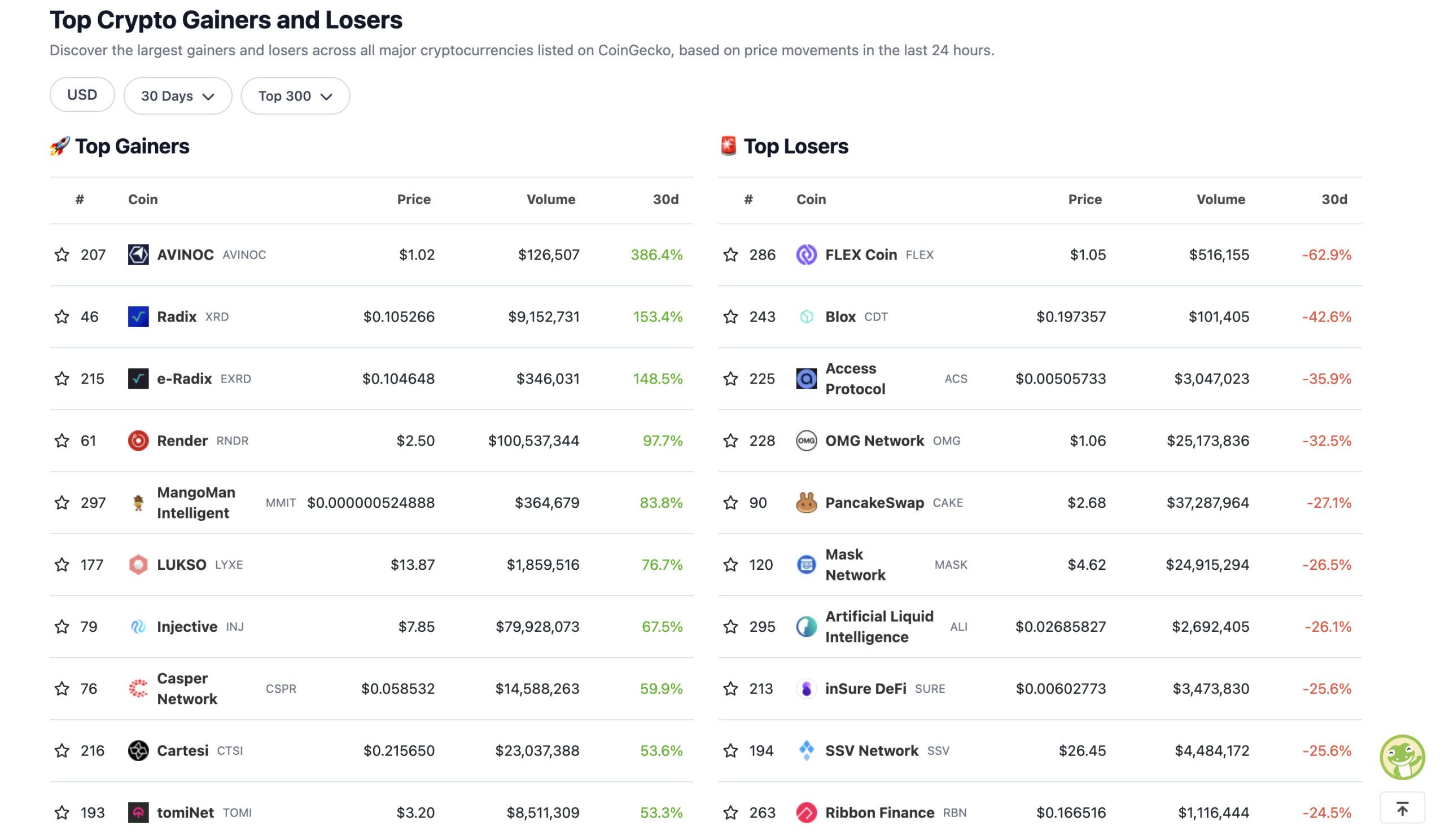This screenshot has height=840, width=1445.
Task: Open the SSV Network coin link
Action: pyautogui.click(x=871, y=750)
